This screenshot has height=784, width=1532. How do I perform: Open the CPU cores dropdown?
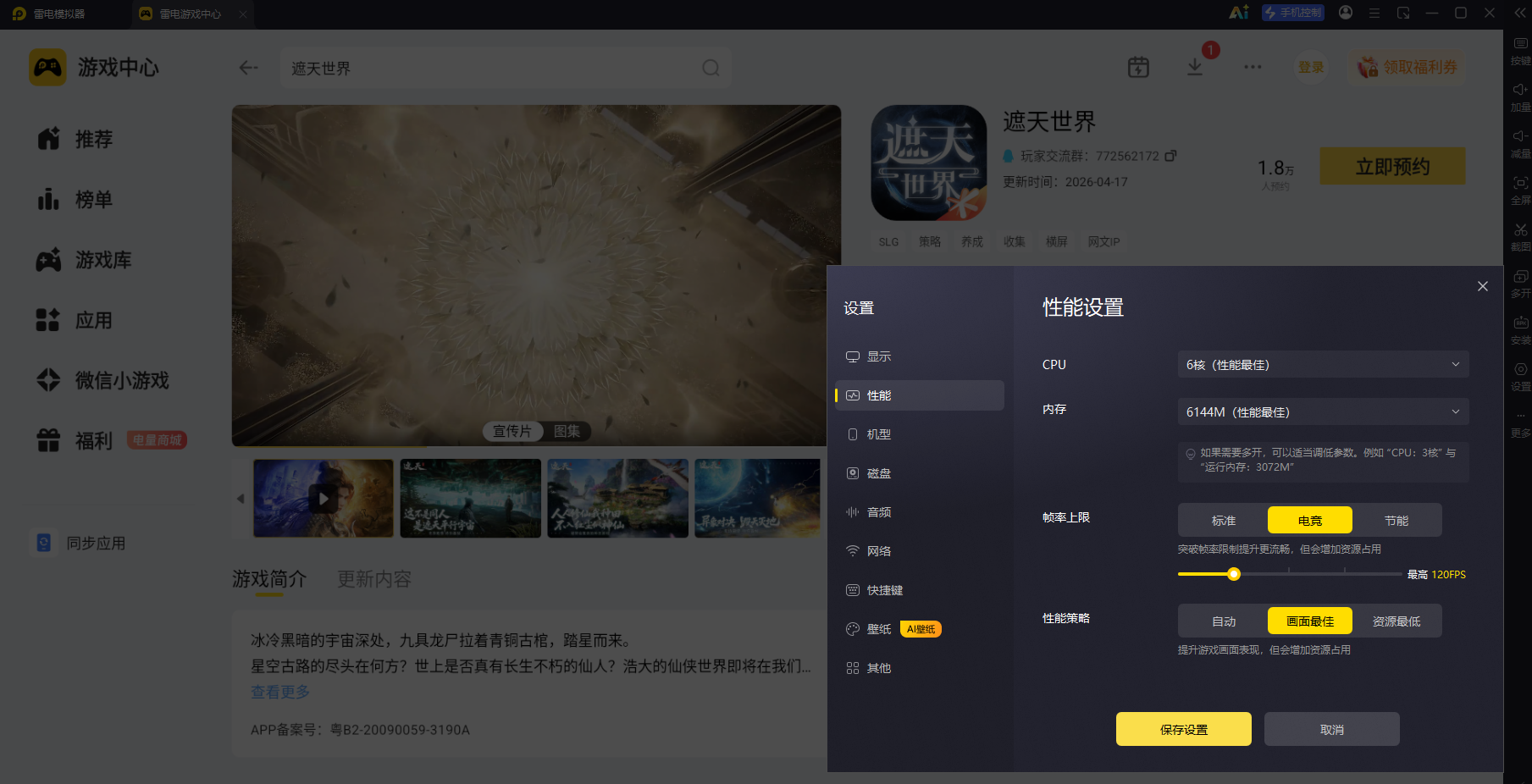1323,365
